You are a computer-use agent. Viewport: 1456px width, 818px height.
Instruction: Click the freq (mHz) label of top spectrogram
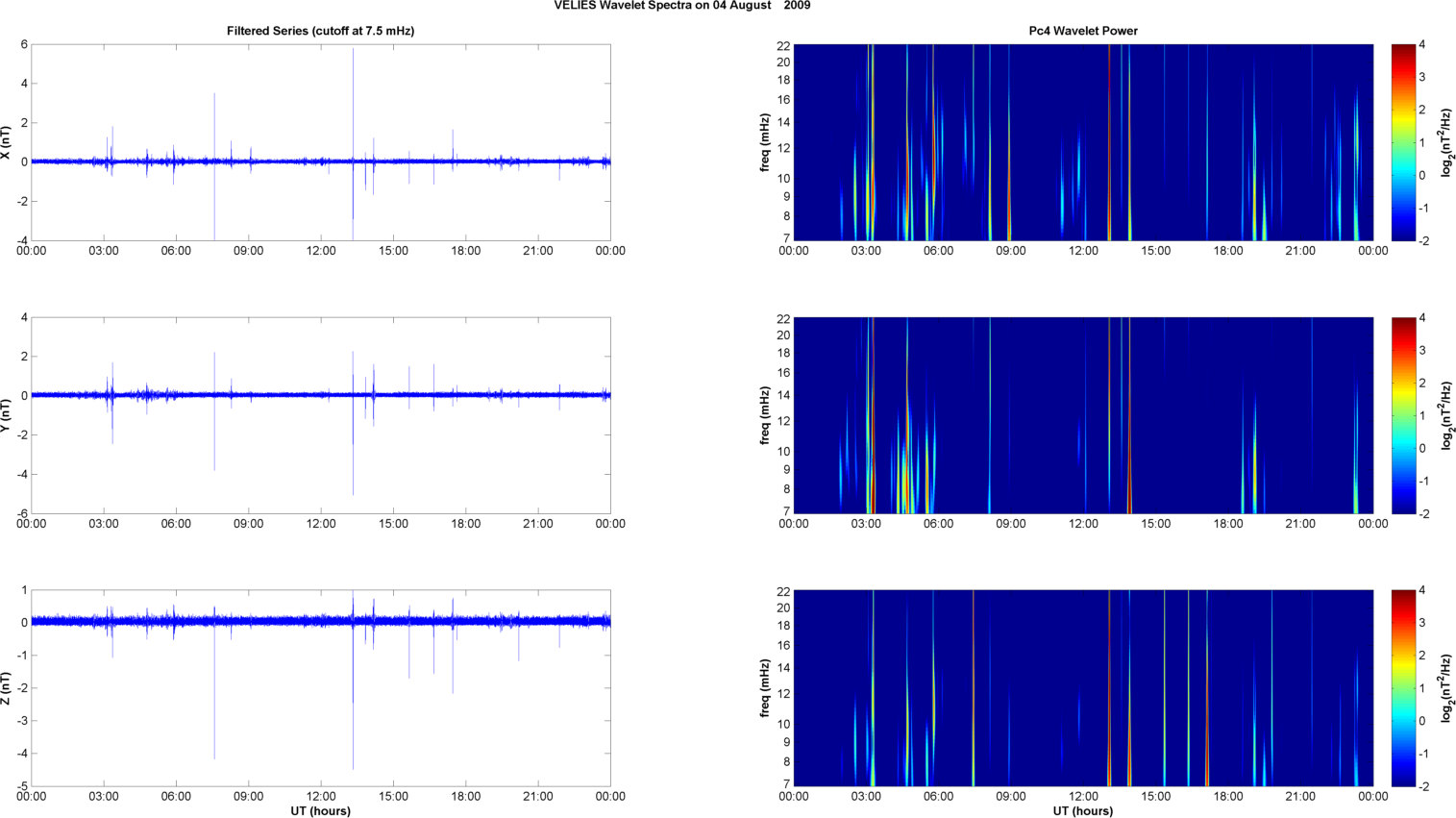click(765, 142)
